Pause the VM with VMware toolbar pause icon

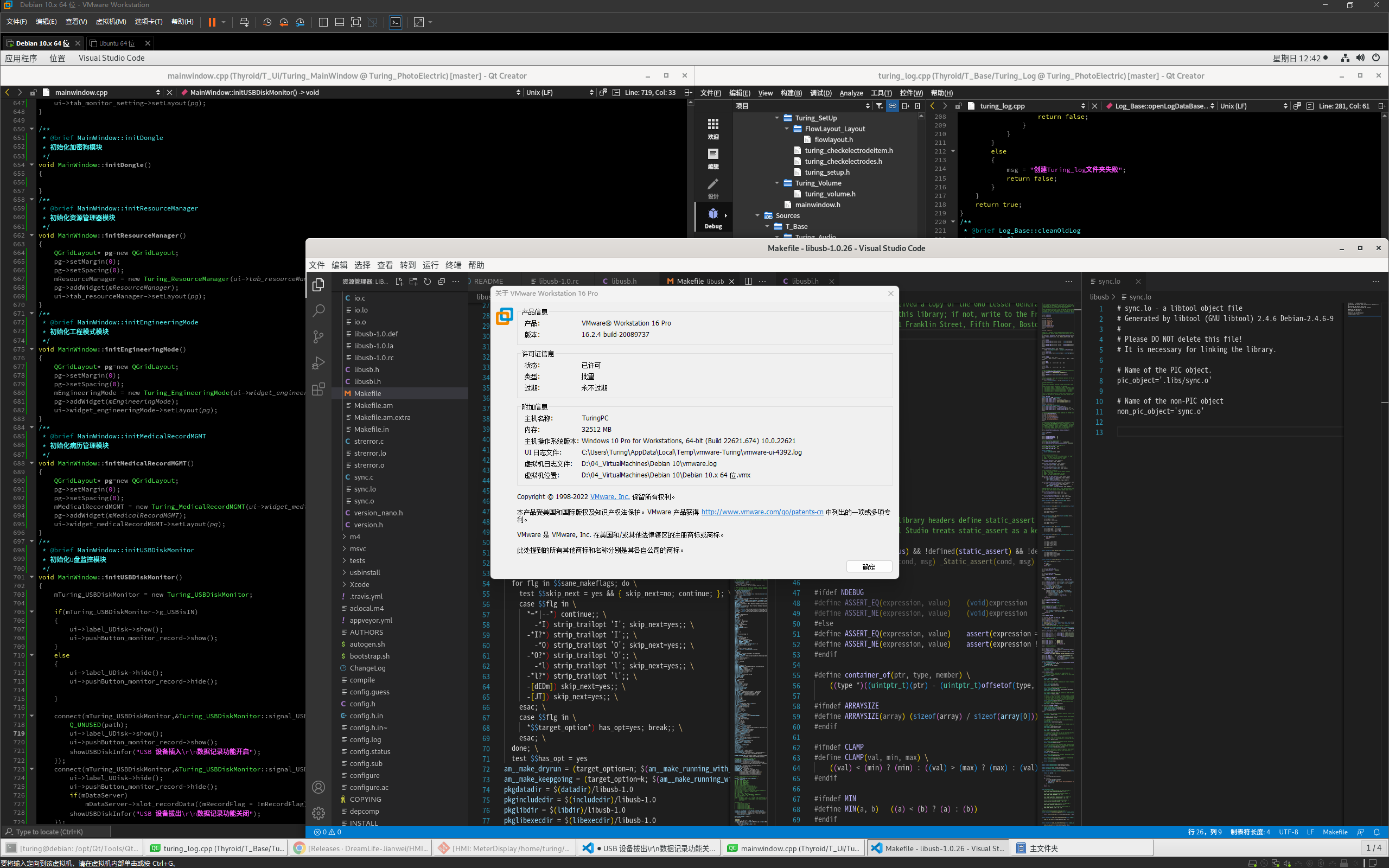coord(212,22)
